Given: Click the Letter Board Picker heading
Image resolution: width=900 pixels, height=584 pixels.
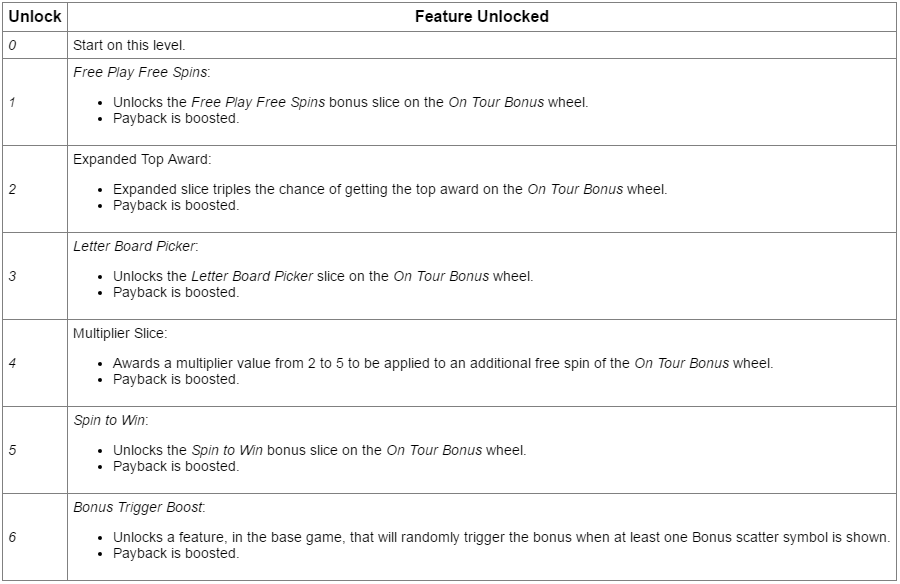Looking at the screenshot, I should click(x=135, y=246).
